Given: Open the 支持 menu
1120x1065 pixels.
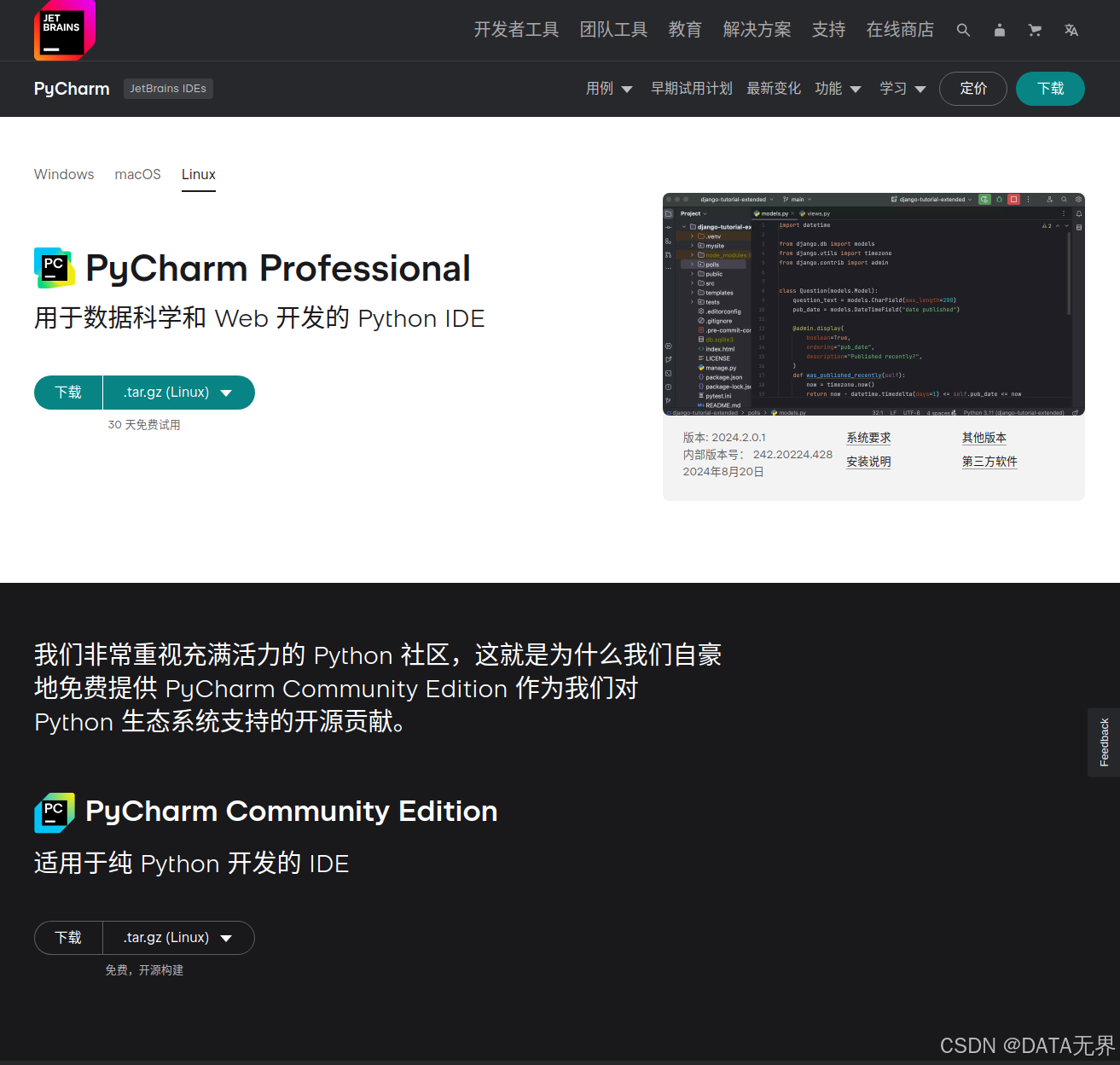Looking at the screenshot, I should tap(828, 30).
